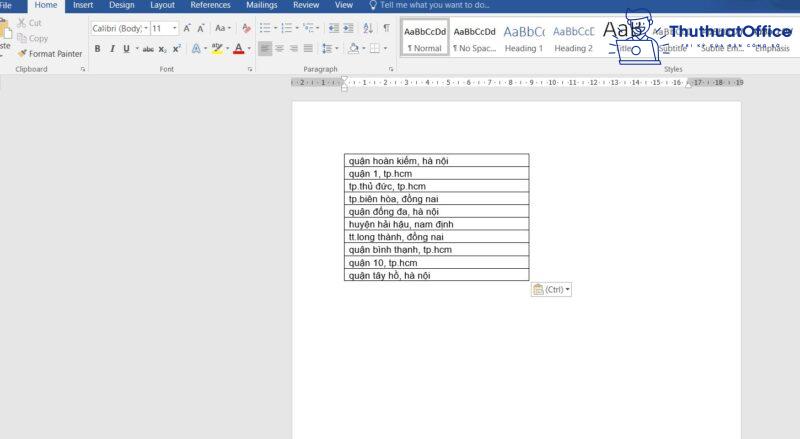Click table cell 'quận hoàn kiếm, hà nội'
Image resolution: width=800 pixels, height=439 pixels.
pos(437,160)
